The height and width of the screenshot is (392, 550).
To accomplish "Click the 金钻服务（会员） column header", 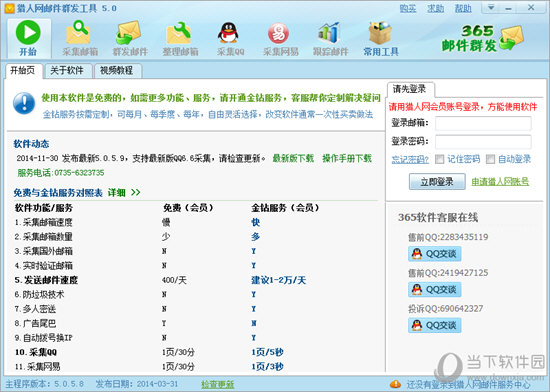I will [285, 208].
